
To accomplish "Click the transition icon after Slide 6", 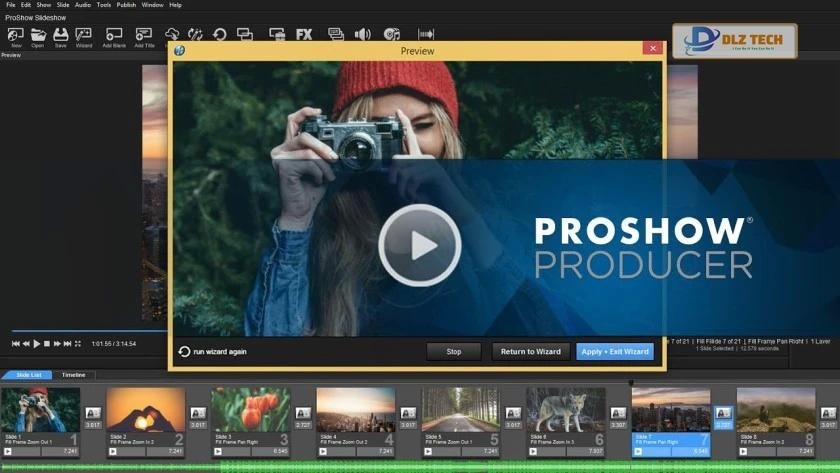I will tap(618, 413).
